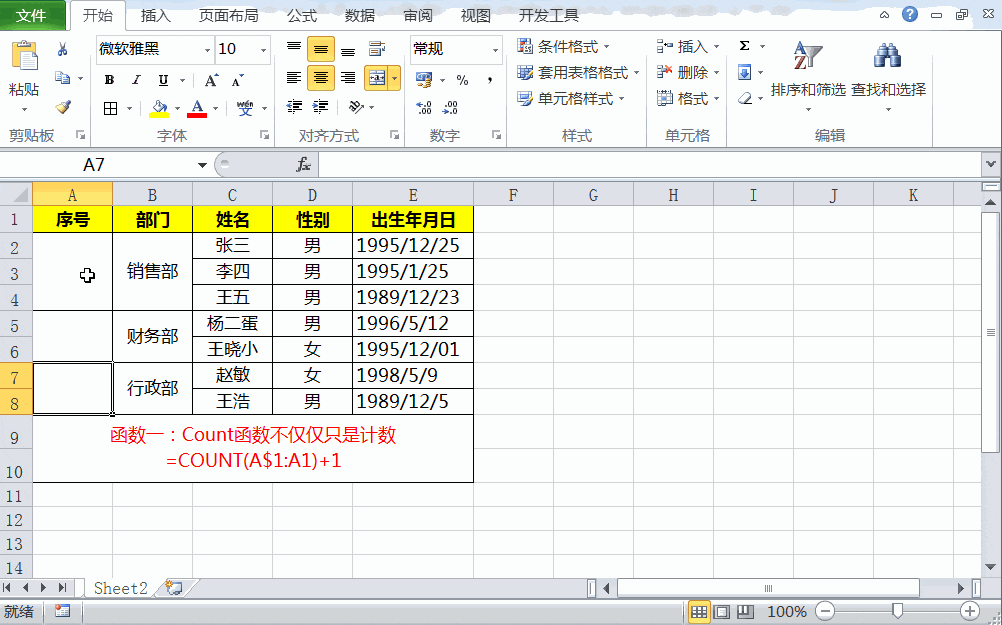
Task: Open the font name dropdown
Action: click(x=207, y=49)
